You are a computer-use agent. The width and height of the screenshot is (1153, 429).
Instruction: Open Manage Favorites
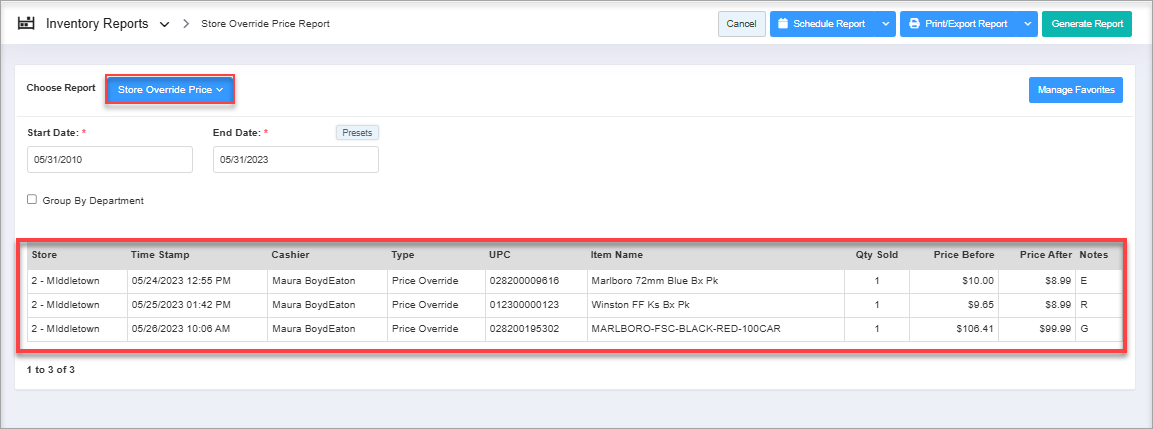pos(1076,90)
